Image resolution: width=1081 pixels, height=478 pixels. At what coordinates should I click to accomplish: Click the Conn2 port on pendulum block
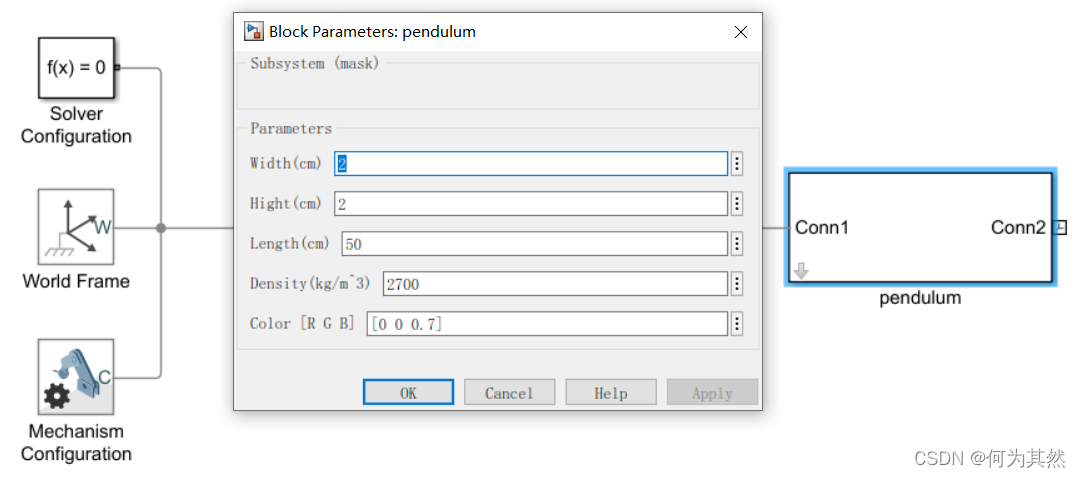point(1061,228)
